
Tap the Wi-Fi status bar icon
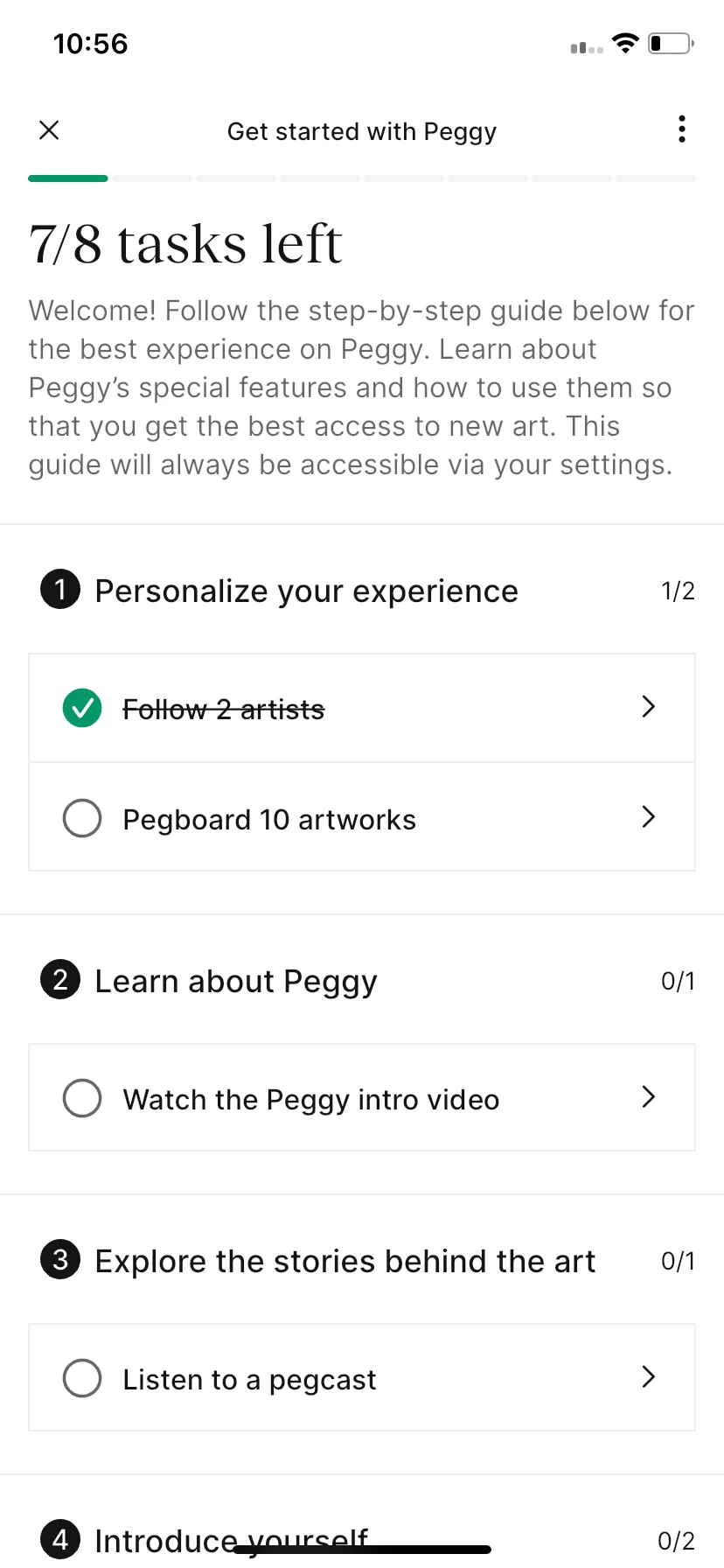pyautogui.click(x=625, y=43)
